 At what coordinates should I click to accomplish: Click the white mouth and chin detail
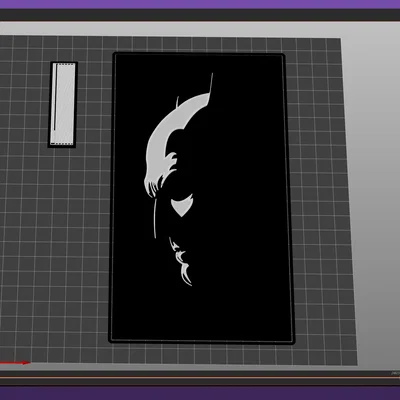pyautogui.click(x=181, y=262)
